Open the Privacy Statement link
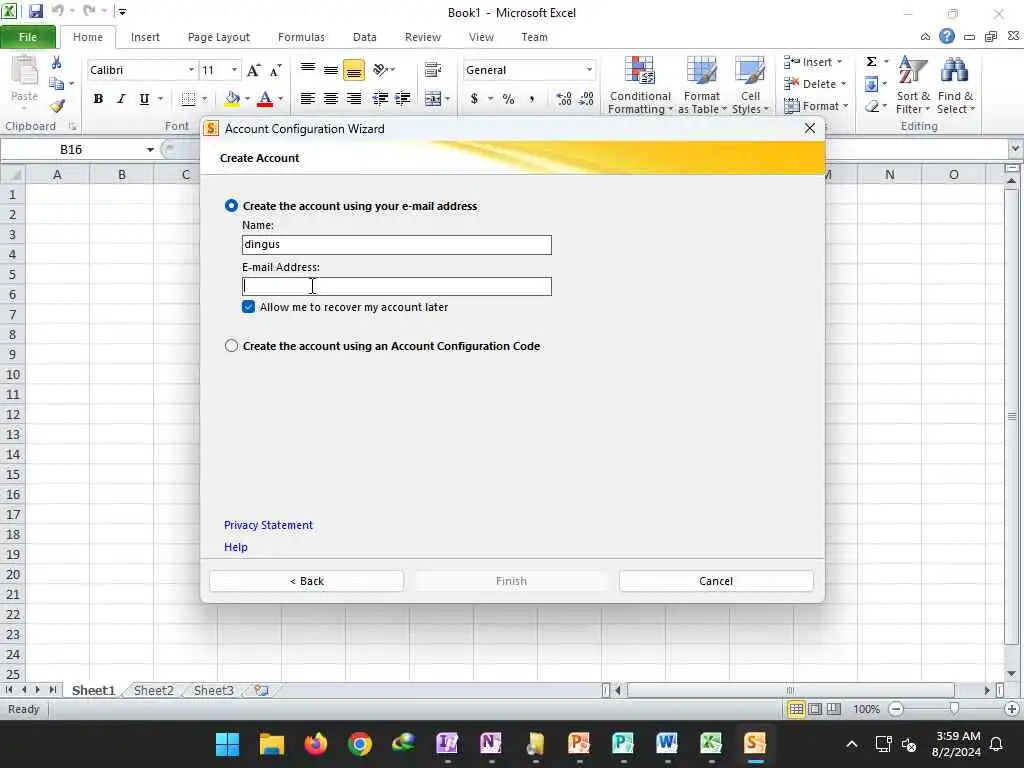Viewport: 1024px width, 768px height. (268, 525)
